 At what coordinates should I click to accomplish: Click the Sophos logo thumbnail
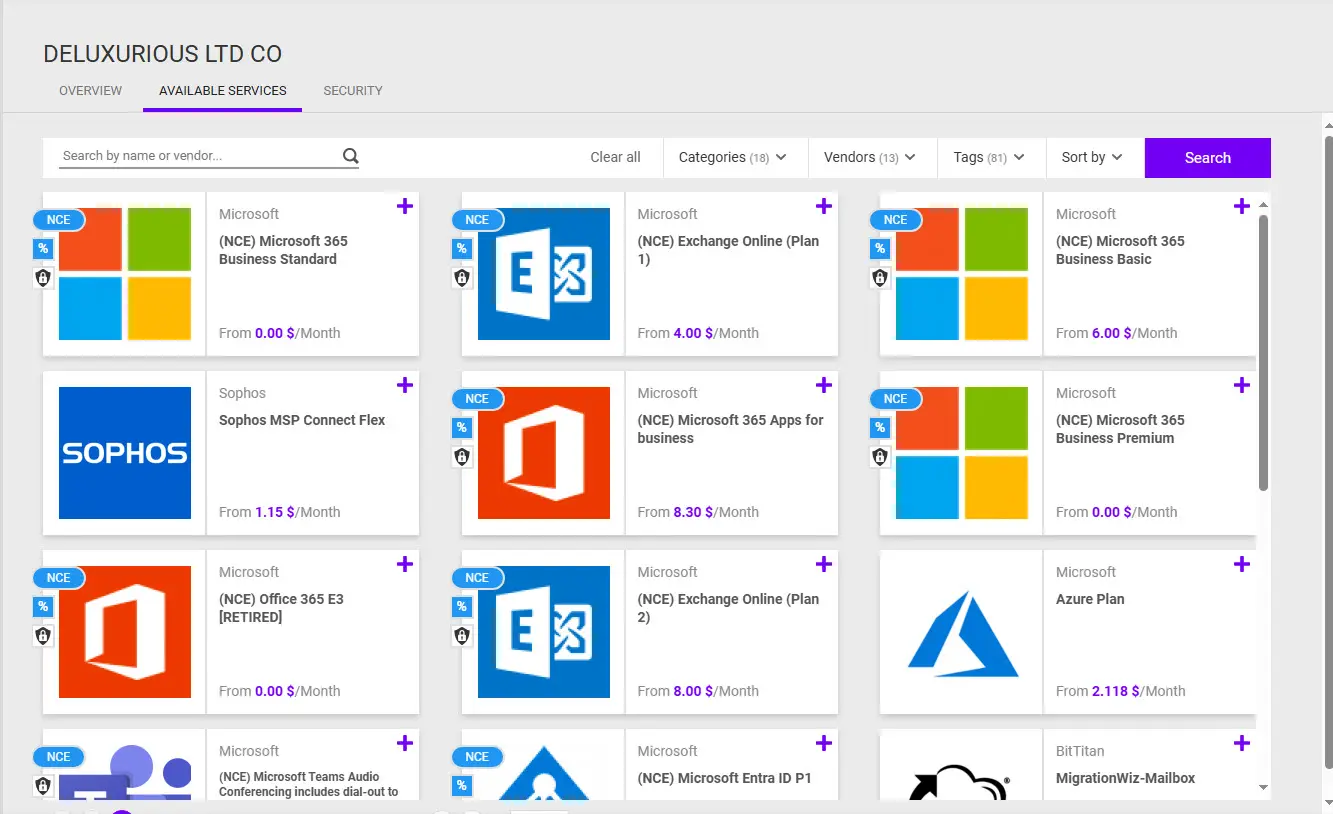[125, 453]
